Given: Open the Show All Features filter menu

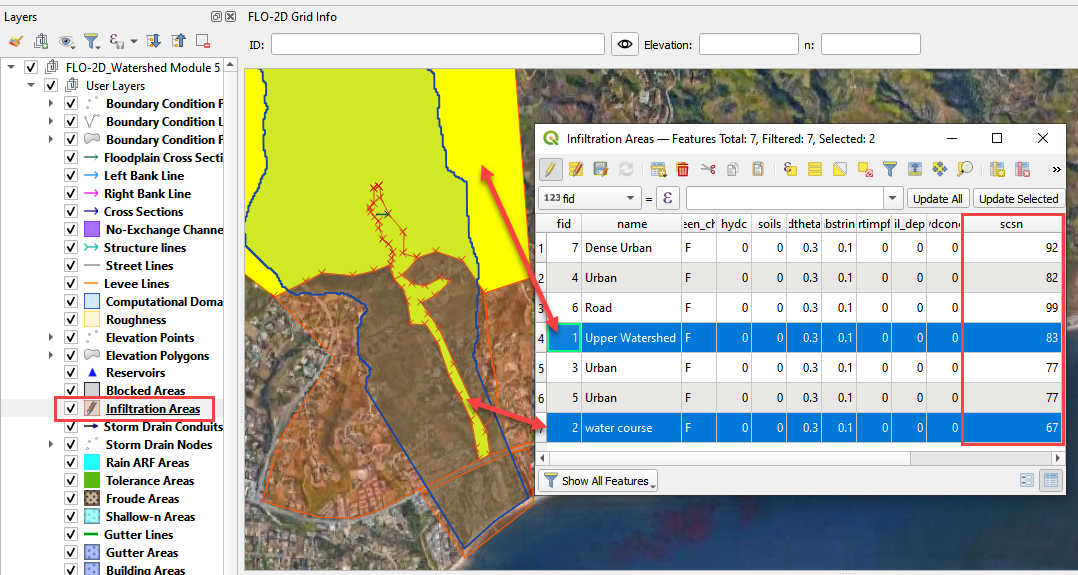Looking at the screenshot, I should click(x=599, y=481).
